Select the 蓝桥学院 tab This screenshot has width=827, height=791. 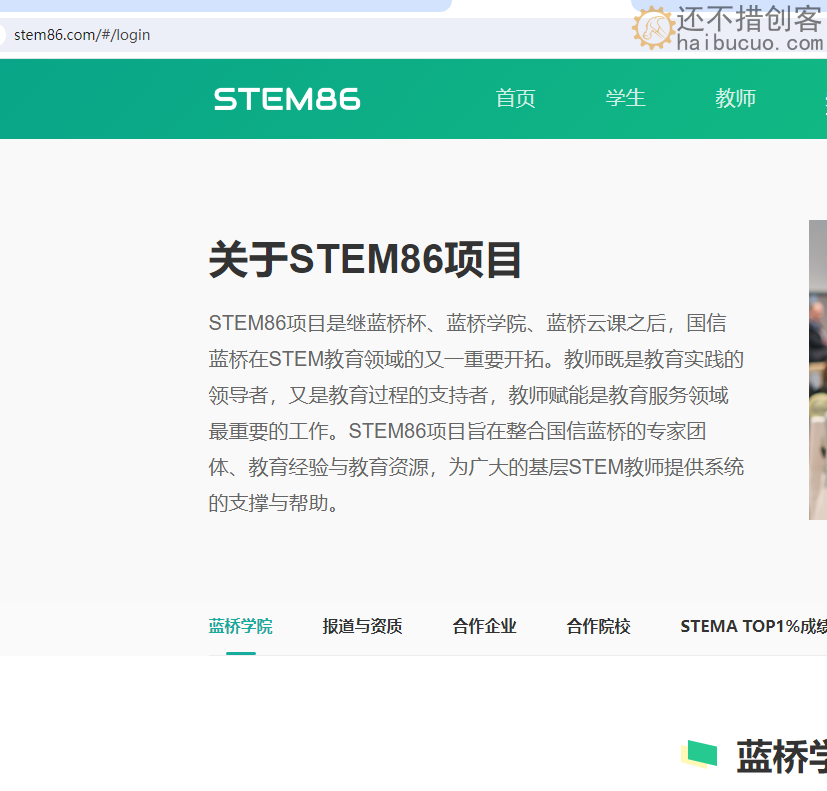pyautogui.click(x=241, y=626)
